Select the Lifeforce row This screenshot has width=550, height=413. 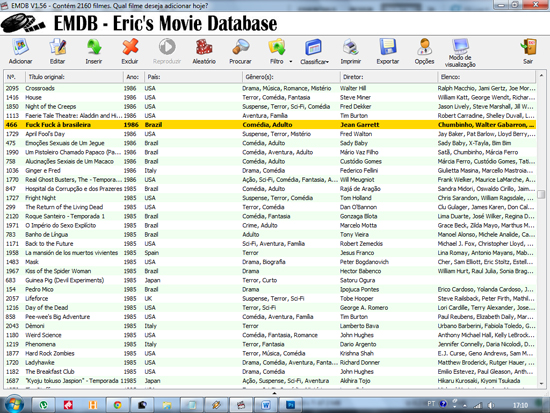[270, 299]
